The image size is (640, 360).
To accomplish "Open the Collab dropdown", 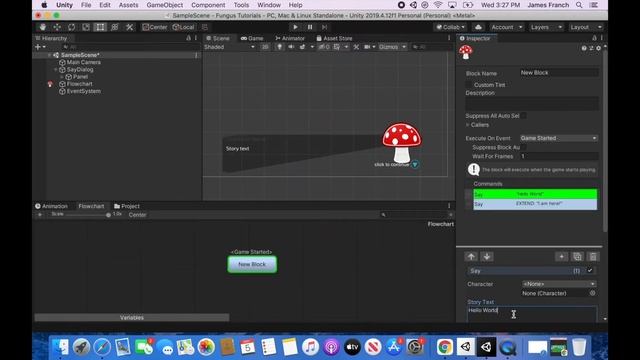I will (x=451, y=27).
